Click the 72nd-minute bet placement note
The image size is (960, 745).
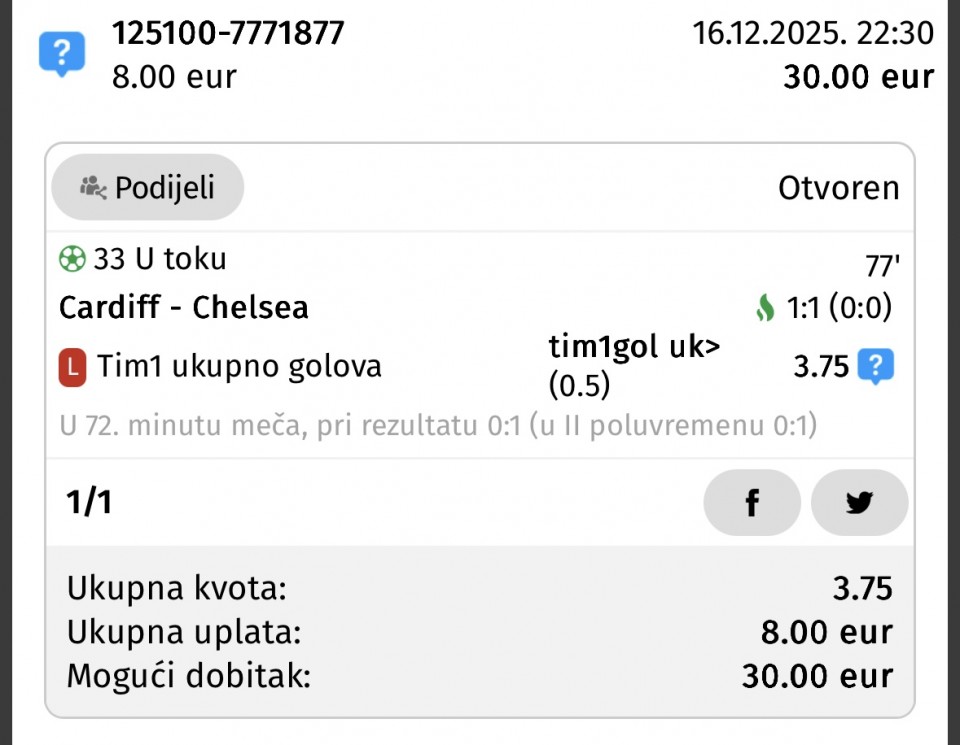pyautogui.click(x=438, y=427)
